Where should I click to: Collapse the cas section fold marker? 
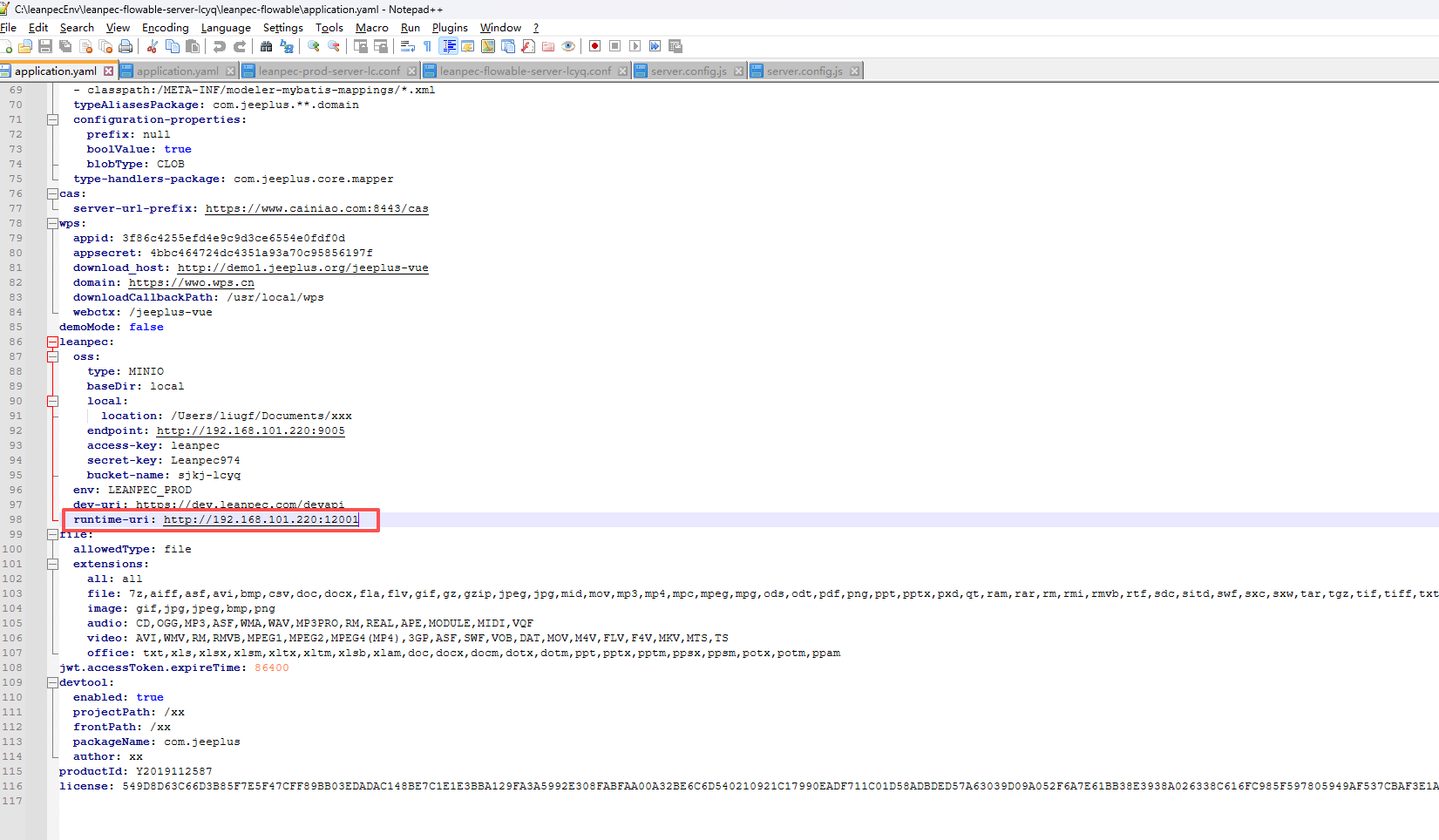(53, 193)
